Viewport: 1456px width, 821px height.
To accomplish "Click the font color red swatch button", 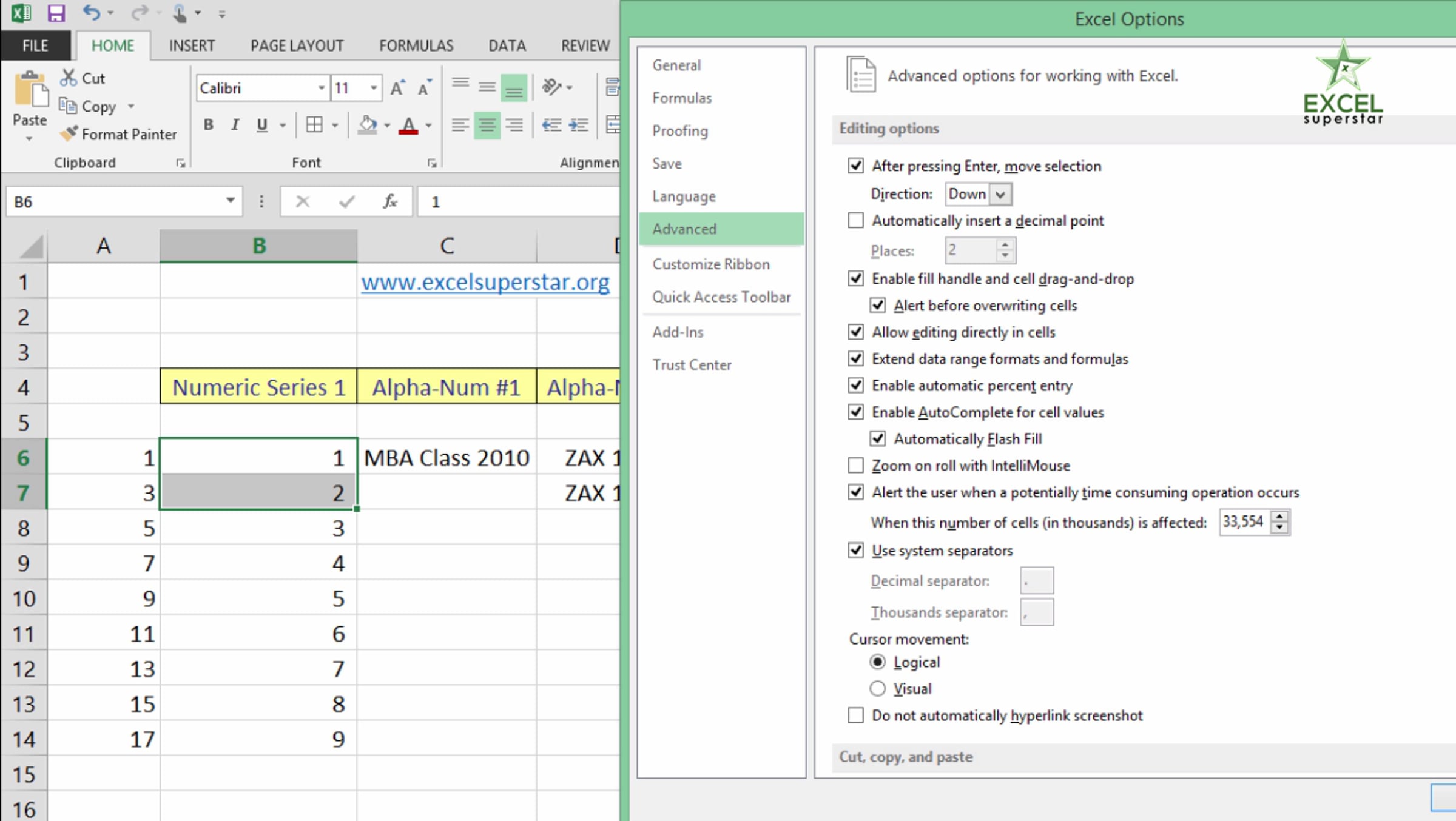I will (408, 126).
